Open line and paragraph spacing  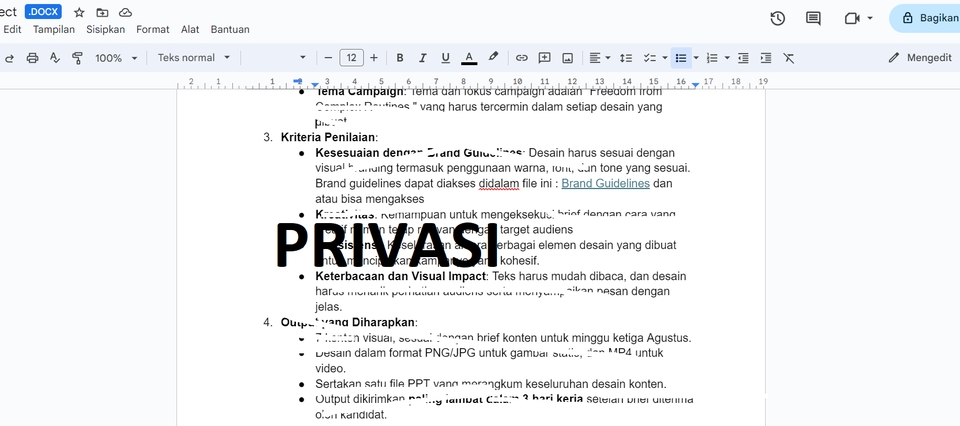tap(626, 58)
